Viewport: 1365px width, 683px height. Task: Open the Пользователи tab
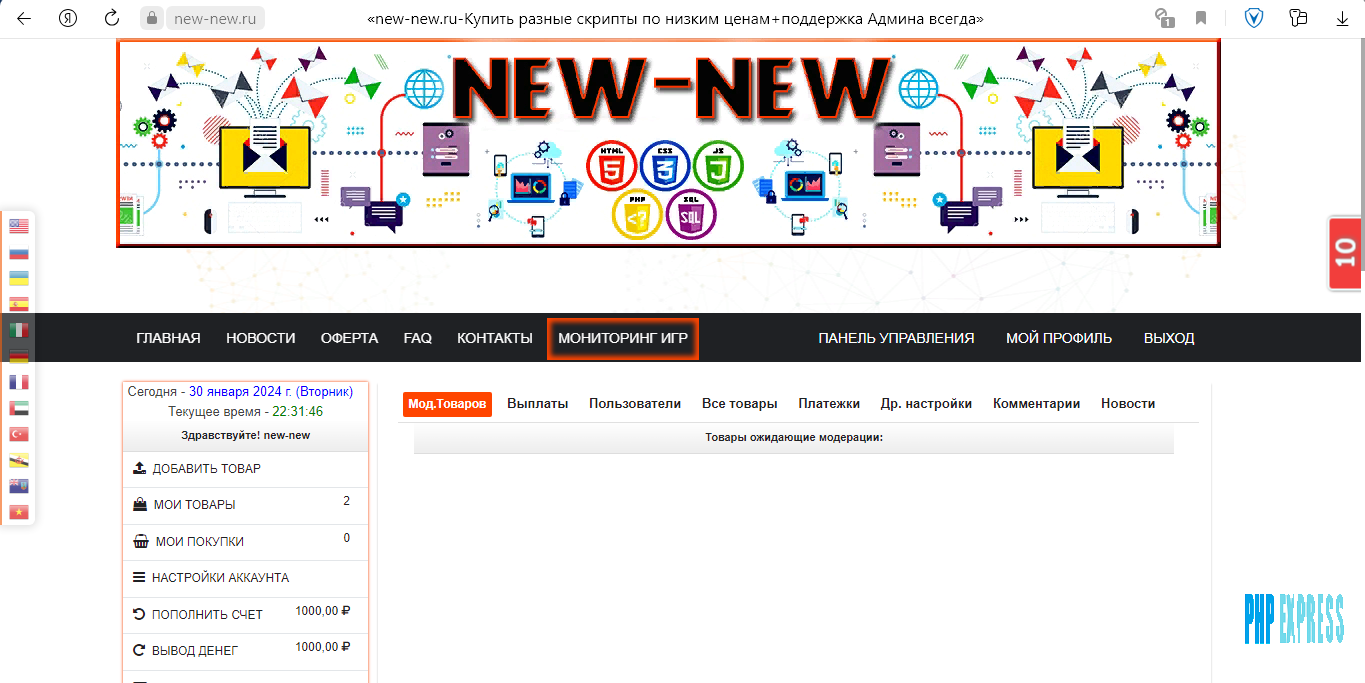(635, 404)
